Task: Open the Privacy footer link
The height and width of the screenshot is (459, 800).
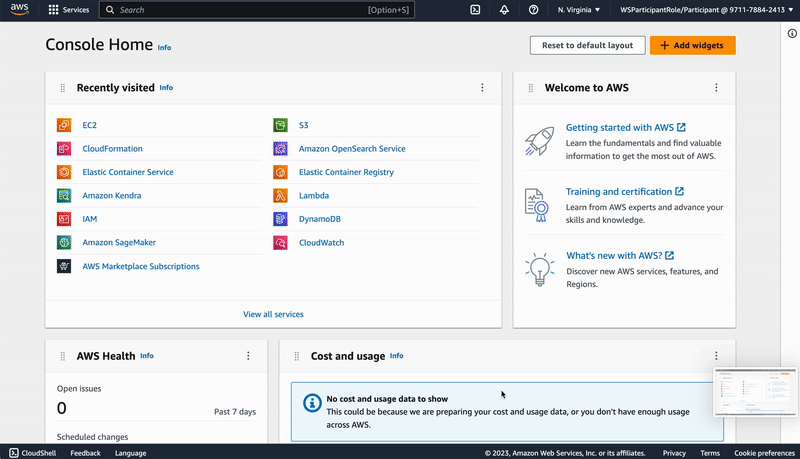Action: [674, 453]
